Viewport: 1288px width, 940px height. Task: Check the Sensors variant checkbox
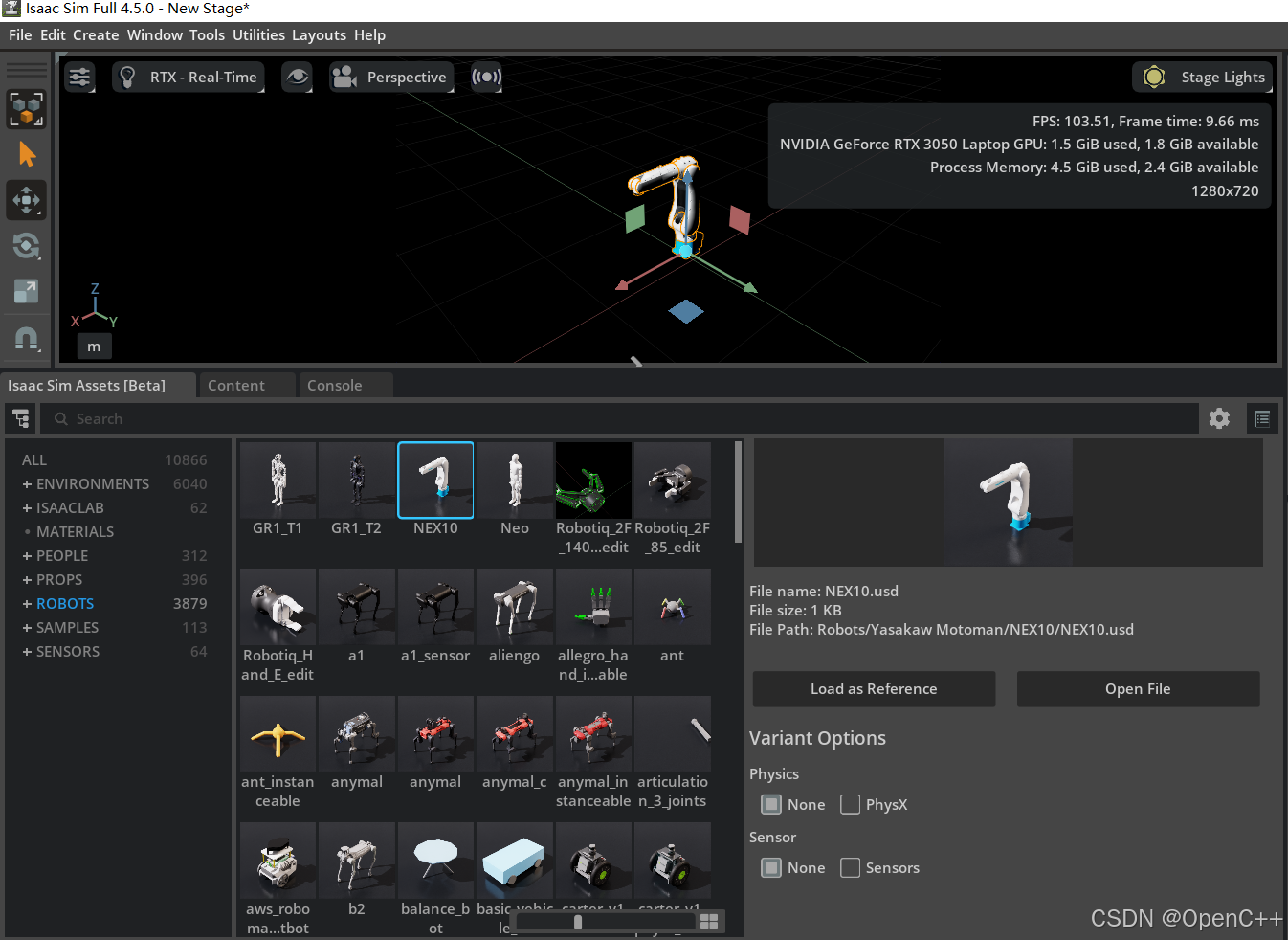coord(850,867)
